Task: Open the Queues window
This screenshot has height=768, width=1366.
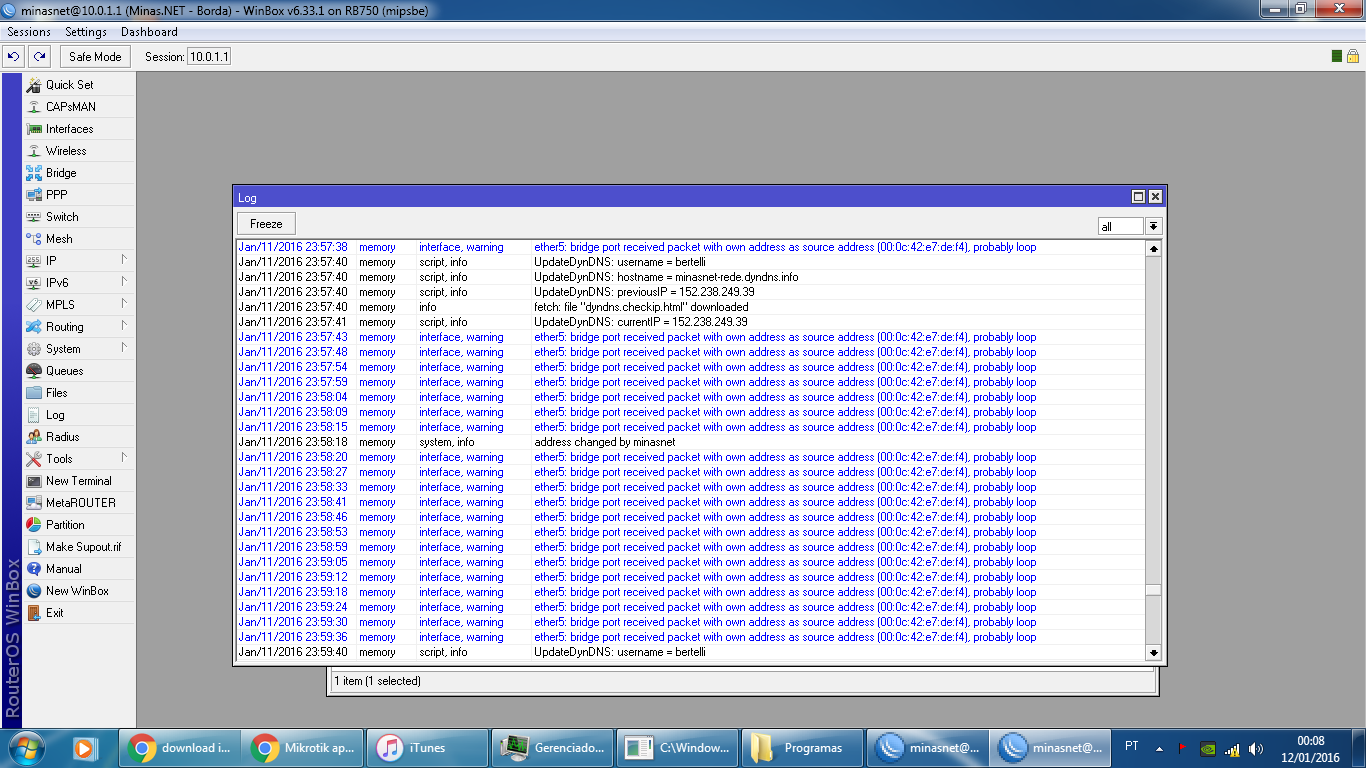Action: click(x=79, y=371)
